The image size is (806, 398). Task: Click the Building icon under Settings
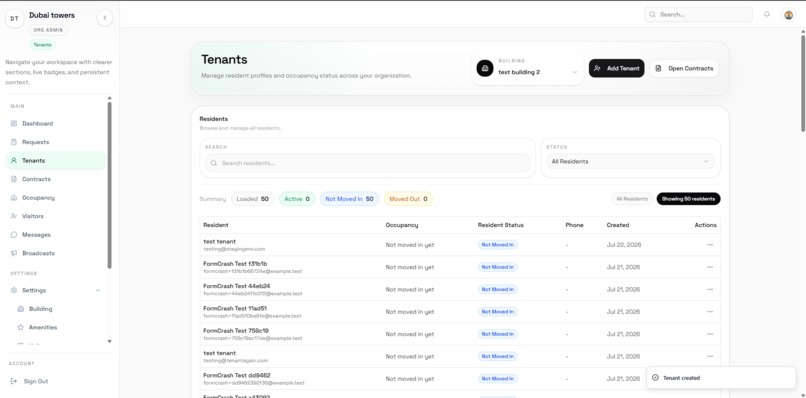coord(21,309)
